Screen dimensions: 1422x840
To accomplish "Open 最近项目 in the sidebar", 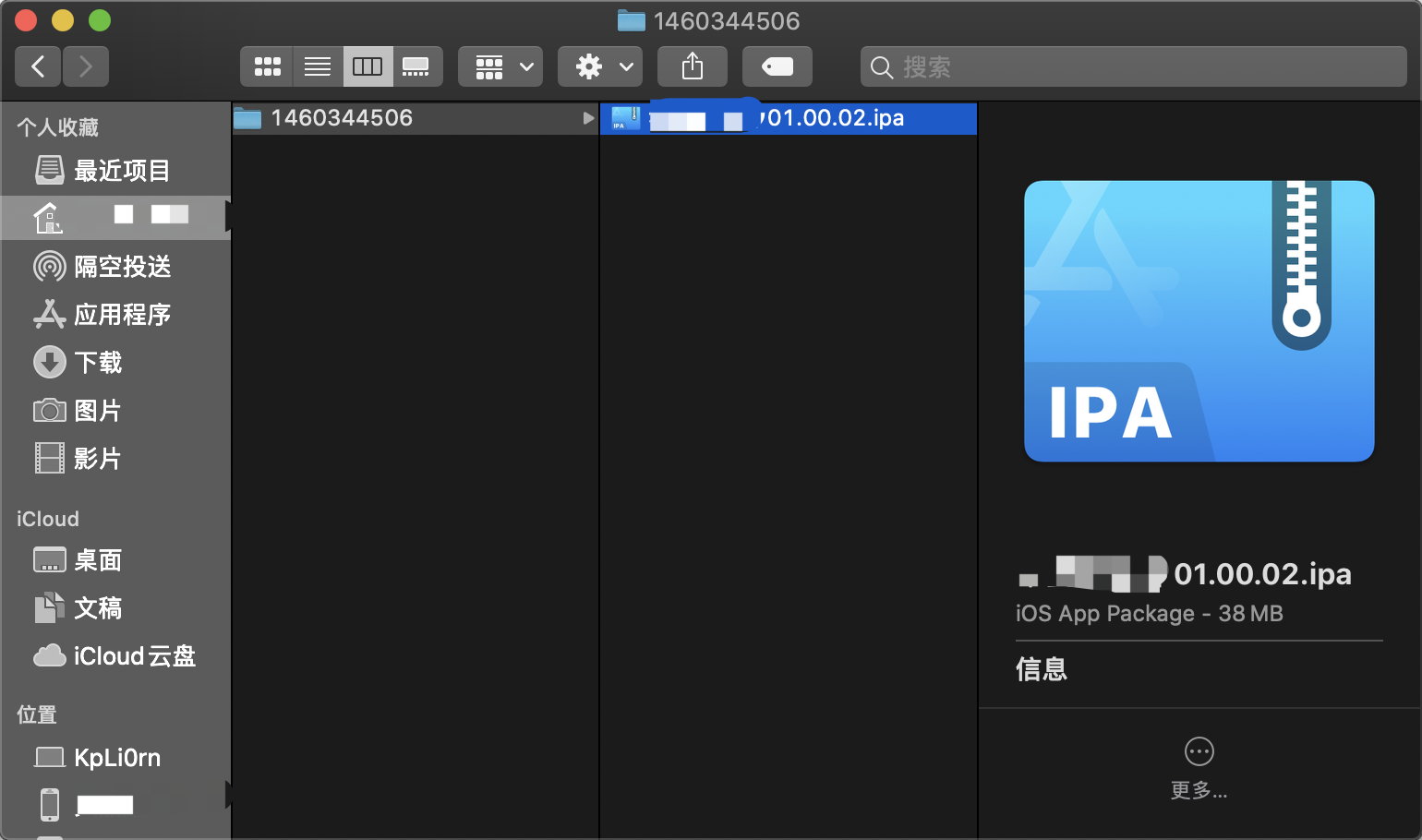I will pyautogui.click(x=120, y=171).
